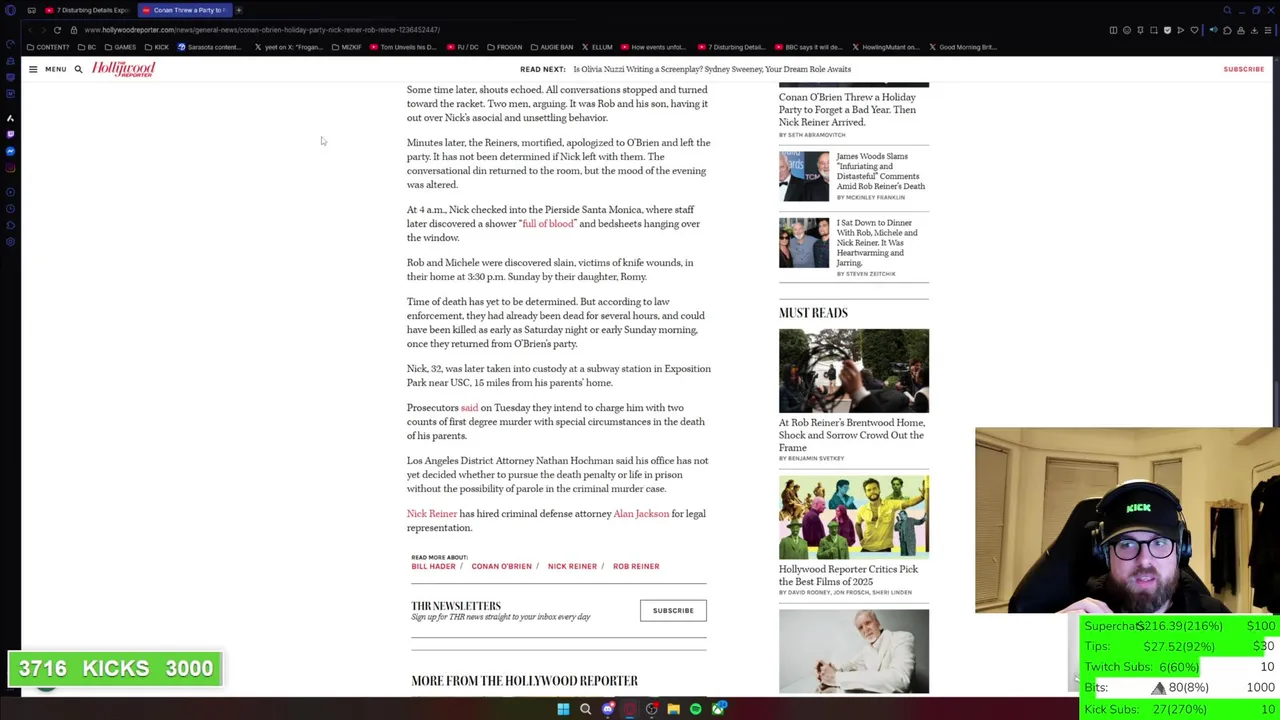Open File Explorer from the taskbar

click(x=674, y=709)
